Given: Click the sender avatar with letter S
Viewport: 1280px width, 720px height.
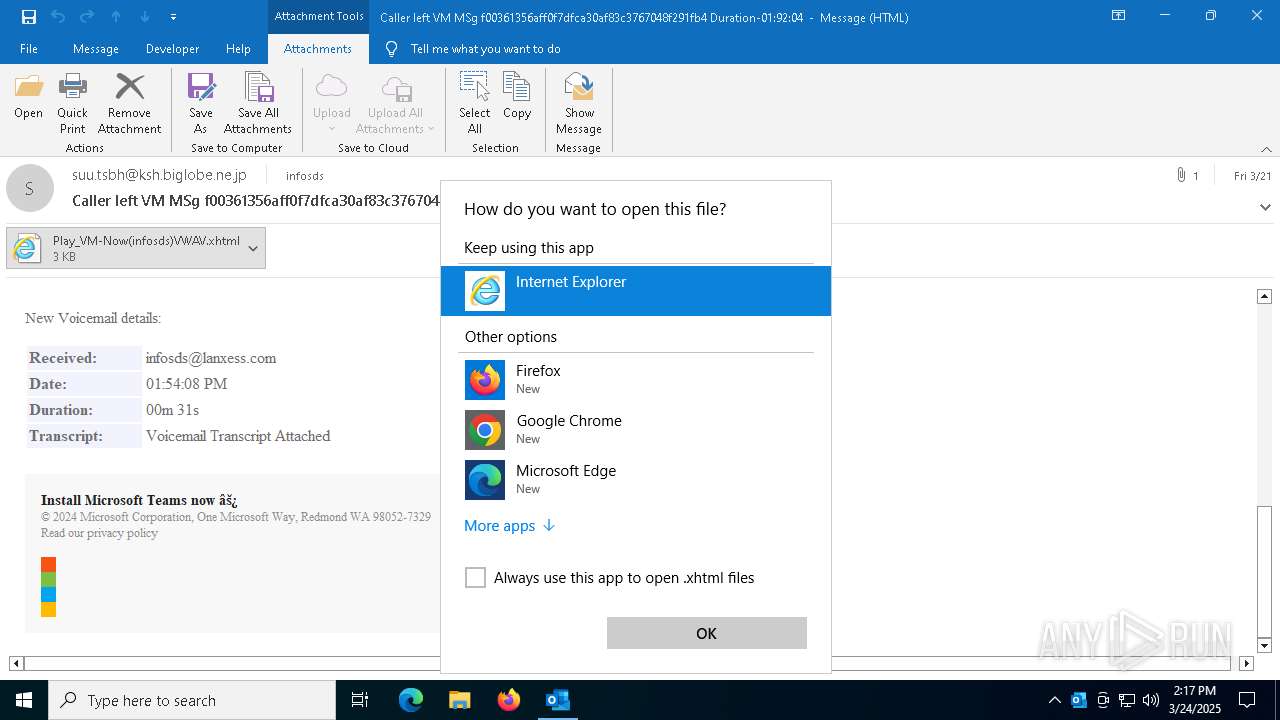Looking at the screenshot, I should point(30,188).
